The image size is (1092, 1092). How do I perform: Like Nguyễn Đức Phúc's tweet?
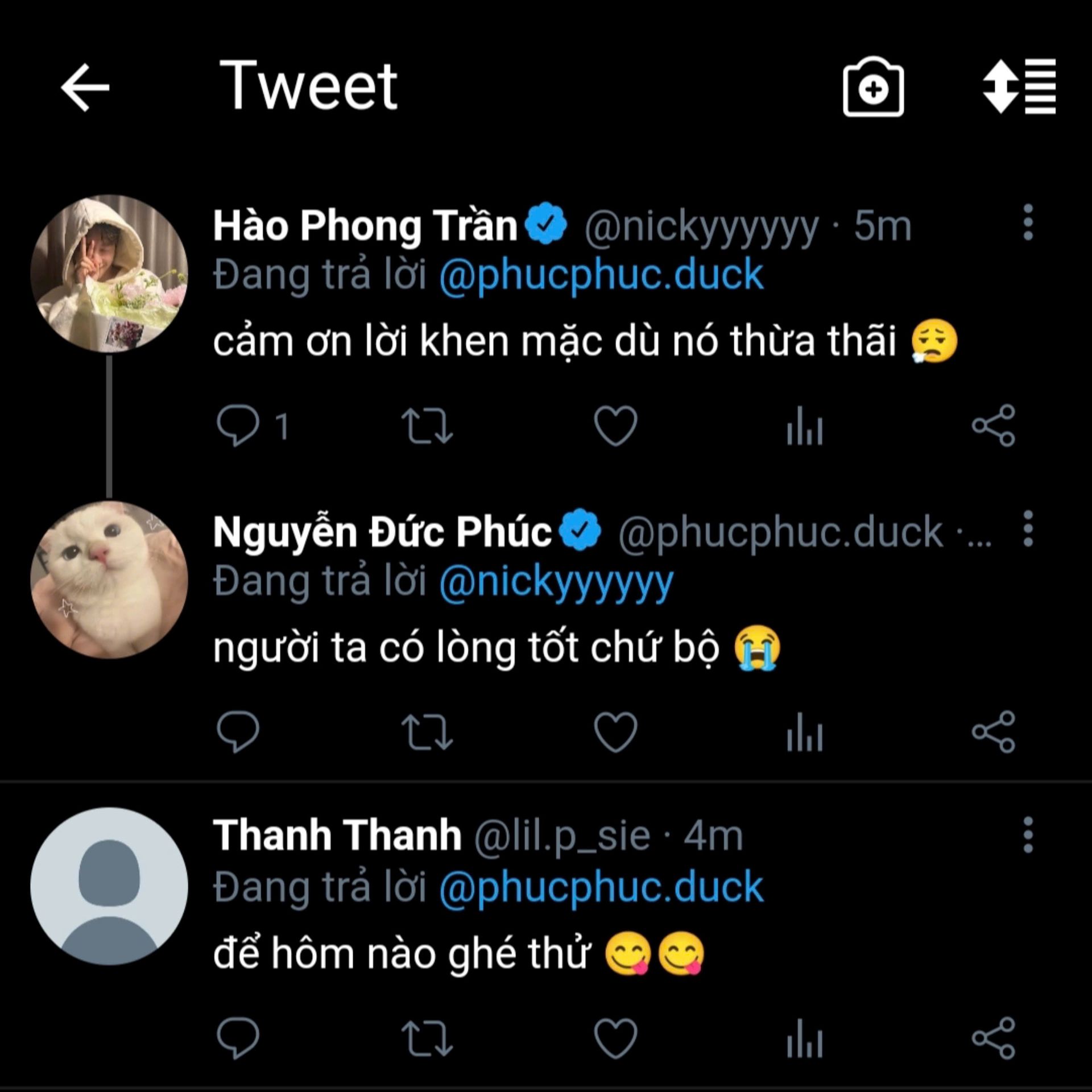coord(615,732)
